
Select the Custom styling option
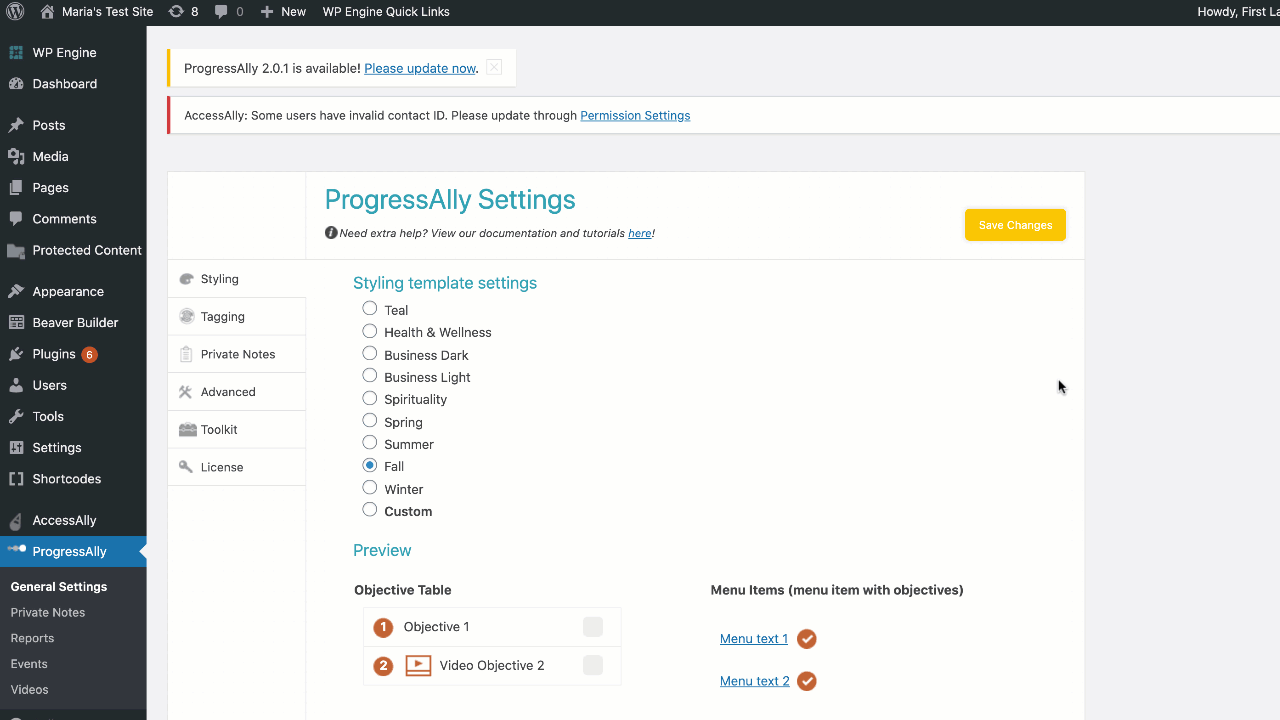click(x=370, y=510)
